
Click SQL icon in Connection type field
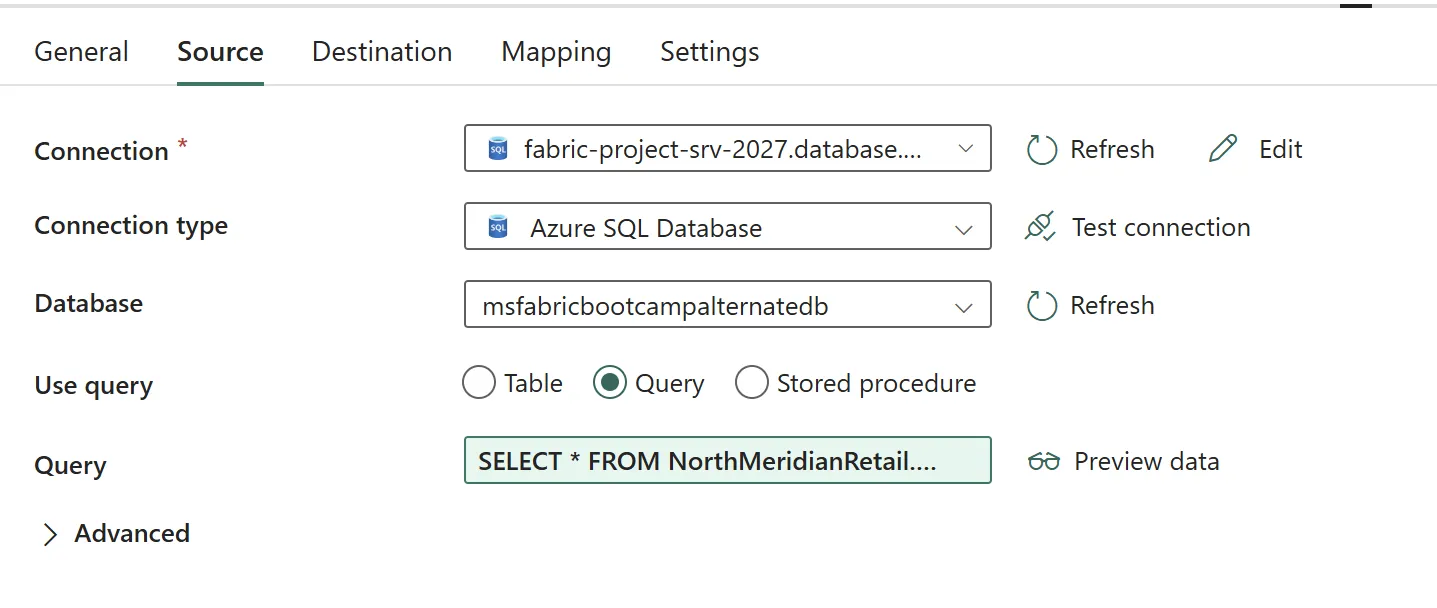[x=498, y=227]
